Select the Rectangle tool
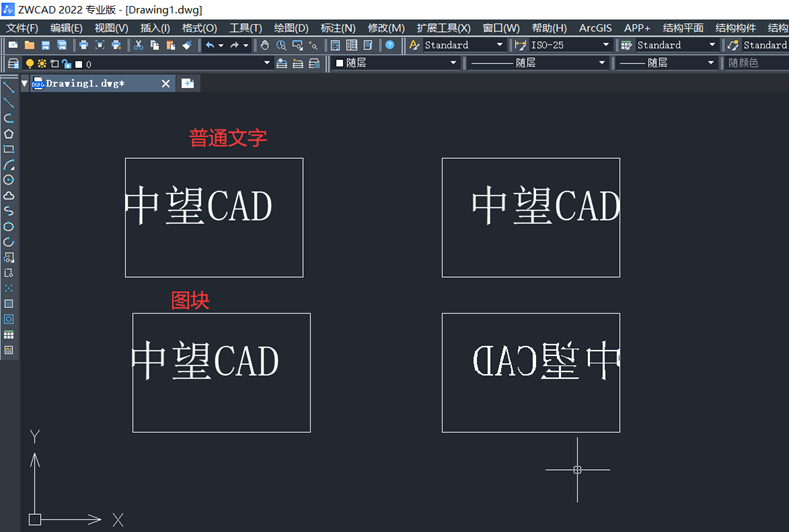Viewport: 789px width, 532px height. [9, 149]
